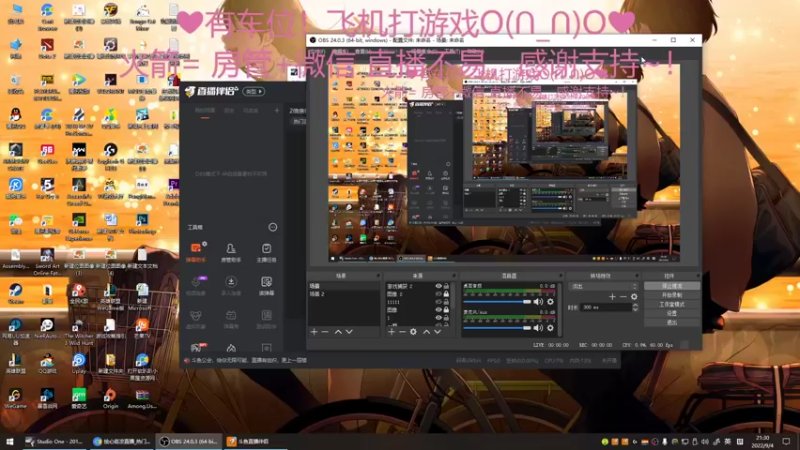Screen dimensions: 800x450
Task: Select the NieR:Automata desktop icon
Action: click(47, 329)
